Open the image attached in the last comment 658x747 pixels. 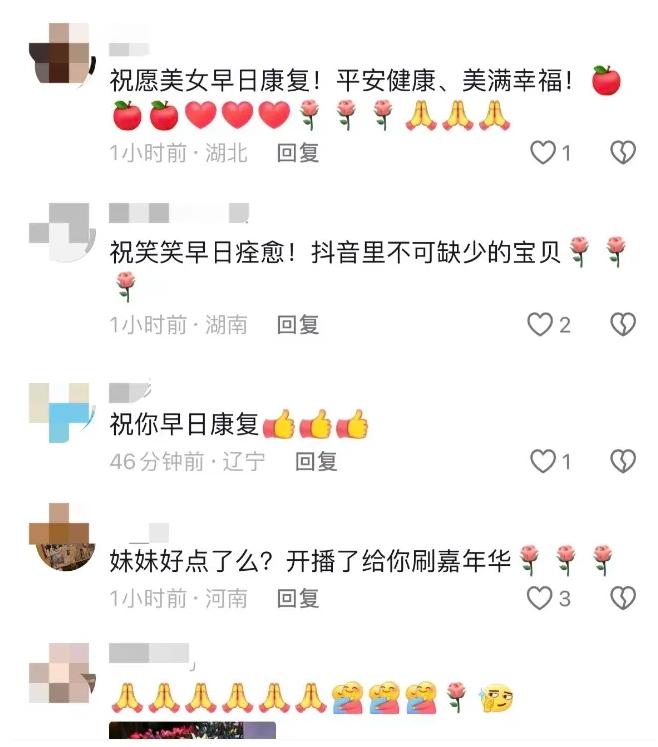click(x=192, y=731)
